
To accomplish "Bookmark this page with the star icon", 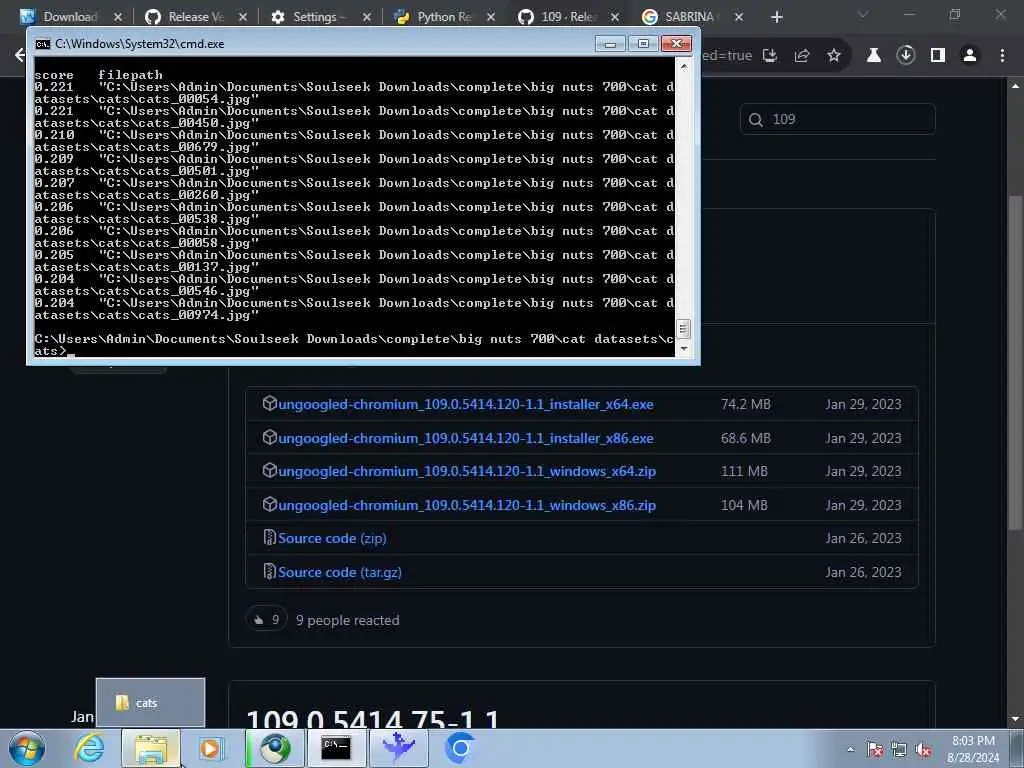I will coord(834,56).
